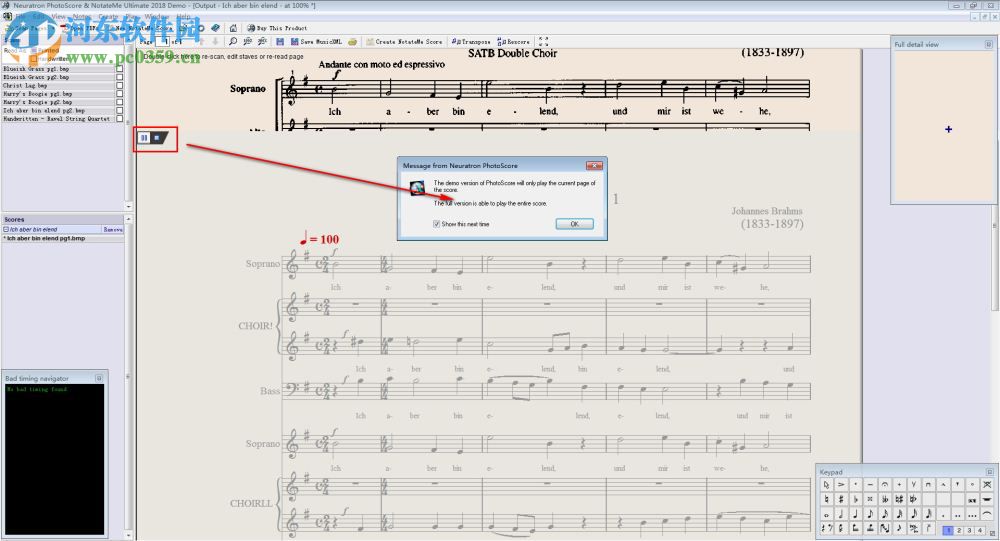The height and width of the screenshot is (541, 1000).
Task: Collapse the Keypad panel
Action: click(x=990, y=472)
